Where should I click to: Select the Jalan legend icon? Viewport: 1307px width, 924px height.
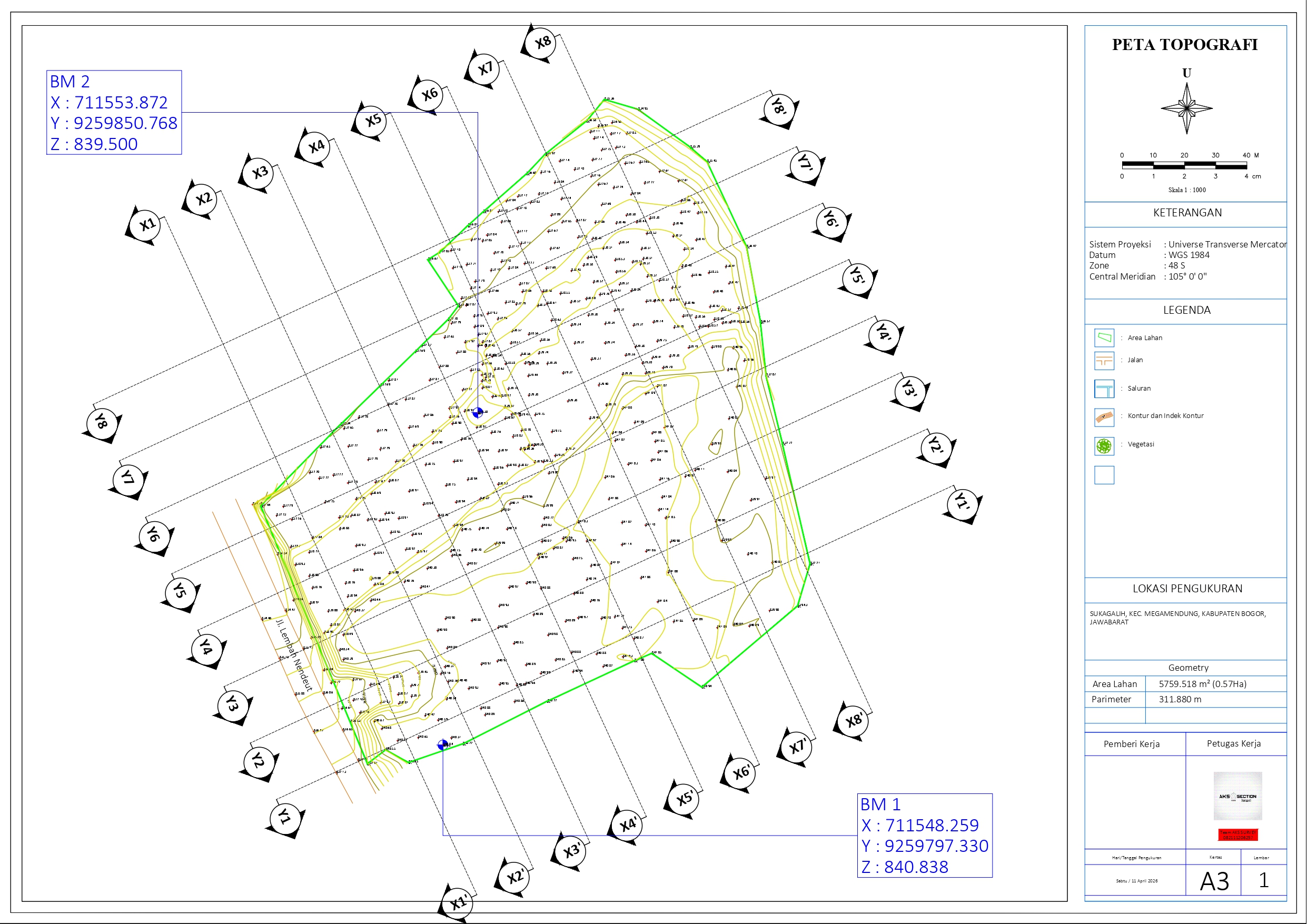(x=1104, y=360)
